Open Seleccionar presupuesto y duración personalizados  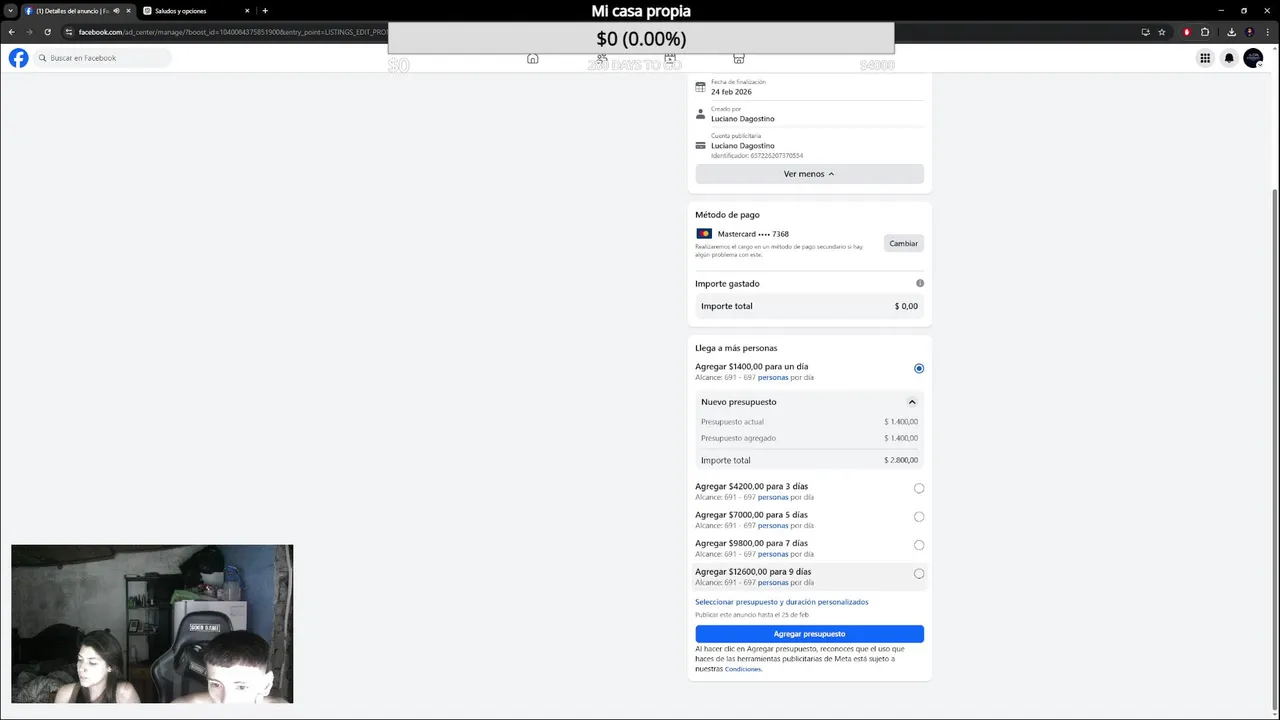coord(782,602)
